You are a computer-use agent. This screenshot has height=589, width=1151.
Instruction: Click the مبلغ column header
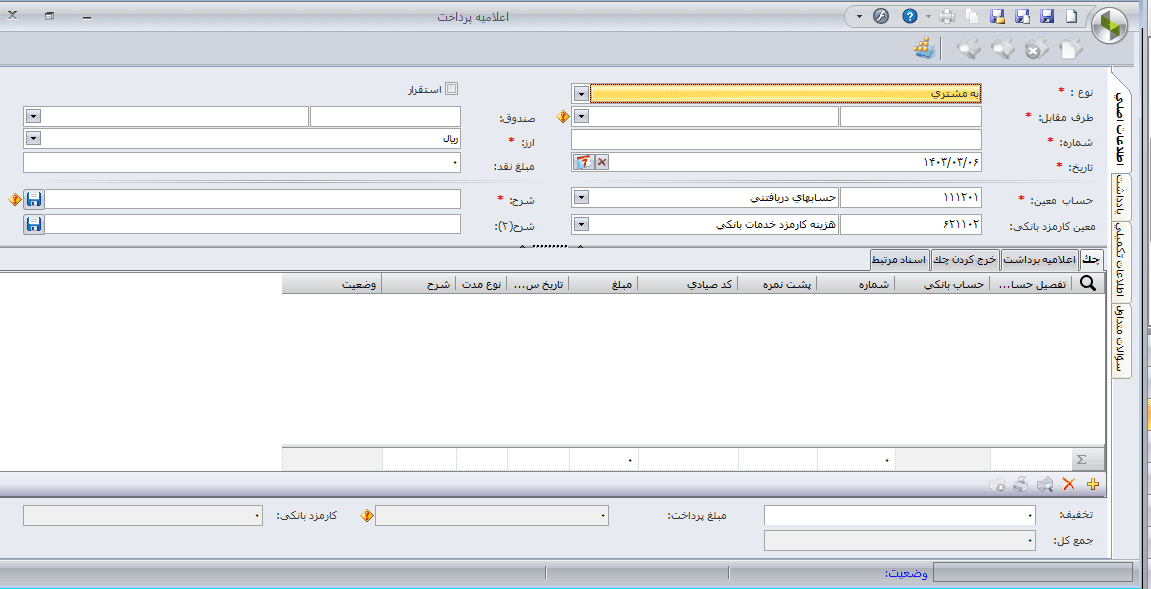(603, 285)
